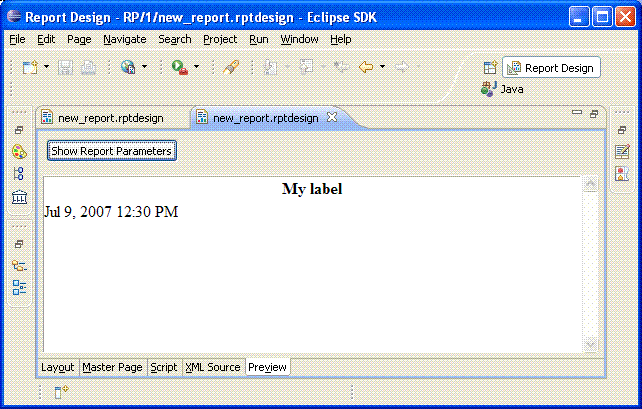Minimize the editor area
This screenshot has width=642, height=409.
[577, 112]
